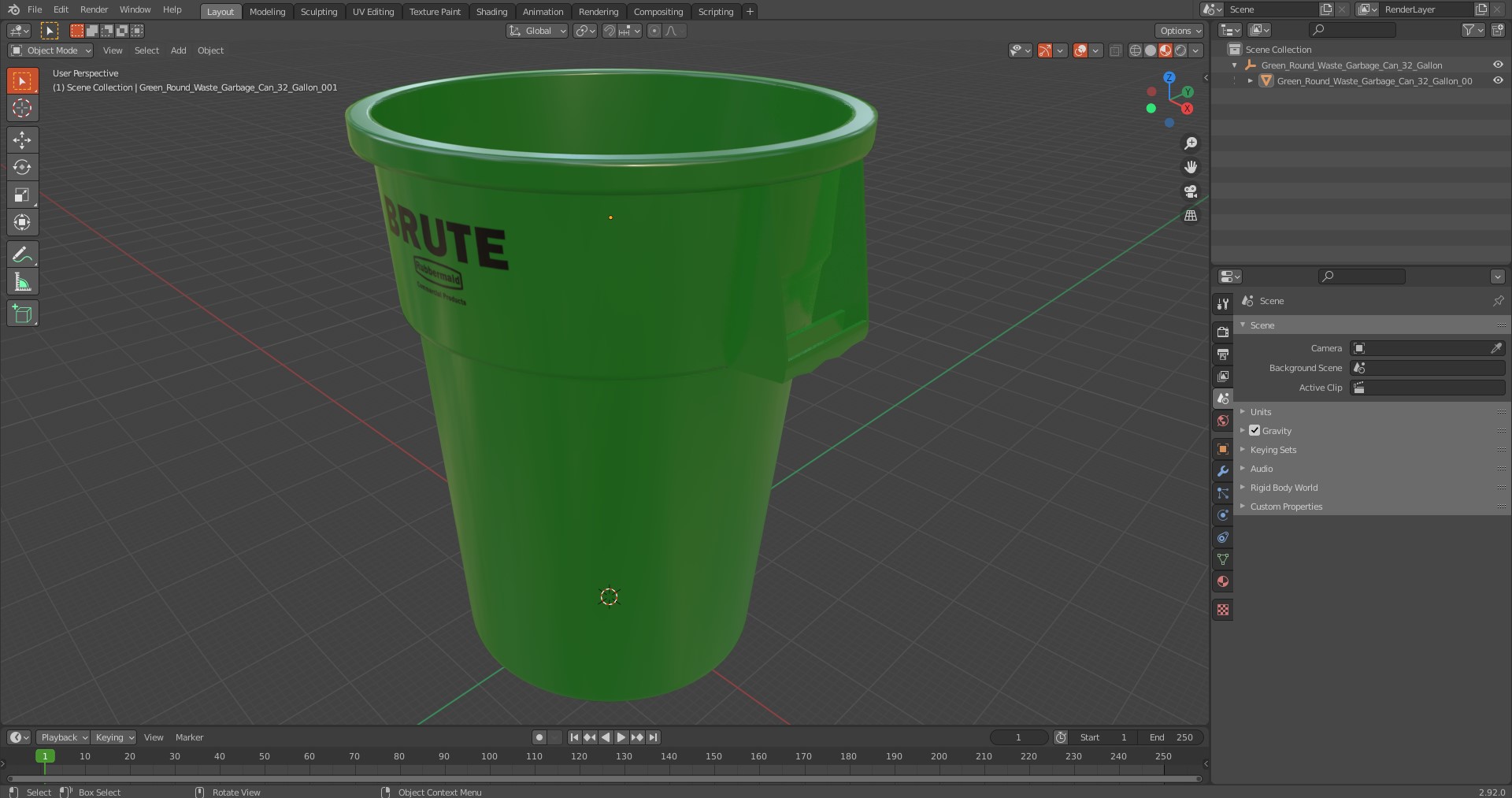Open the View Layer properties tab
Viewport: 1512px width, 798px height.
(1223, 377)
